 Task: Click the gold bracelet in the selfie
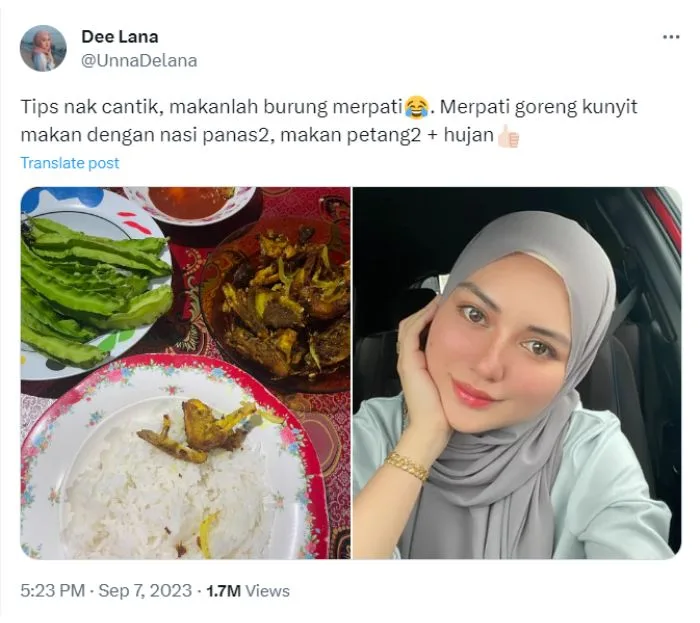click(x=406, y=466)
